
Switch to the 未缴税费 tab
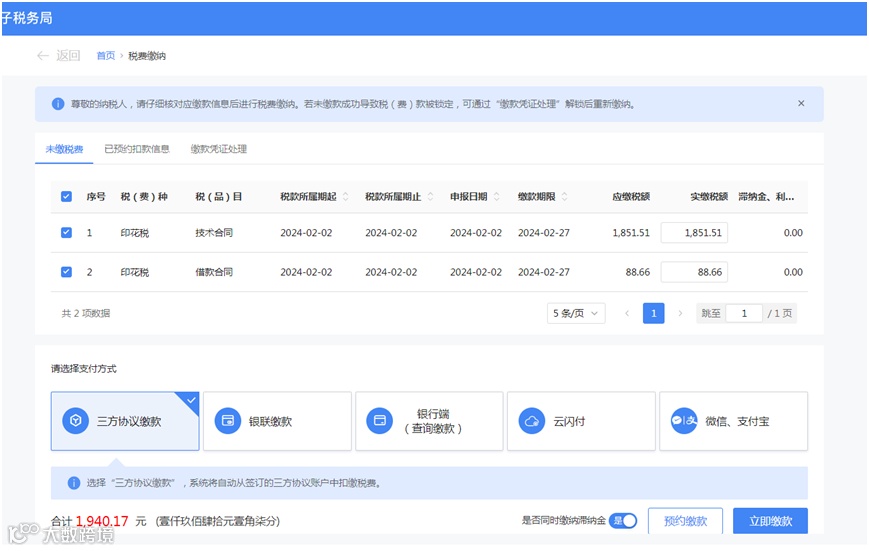[64, 149]
